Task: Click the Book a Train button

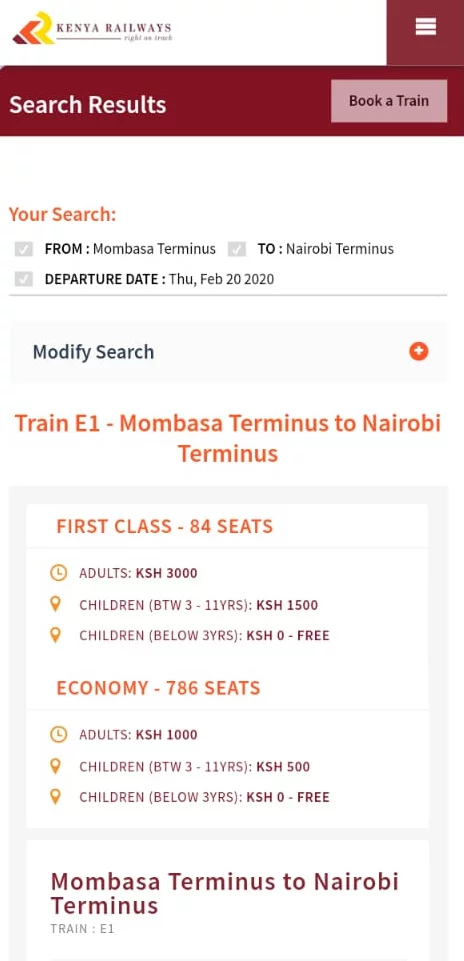Action: coord(389,101)
